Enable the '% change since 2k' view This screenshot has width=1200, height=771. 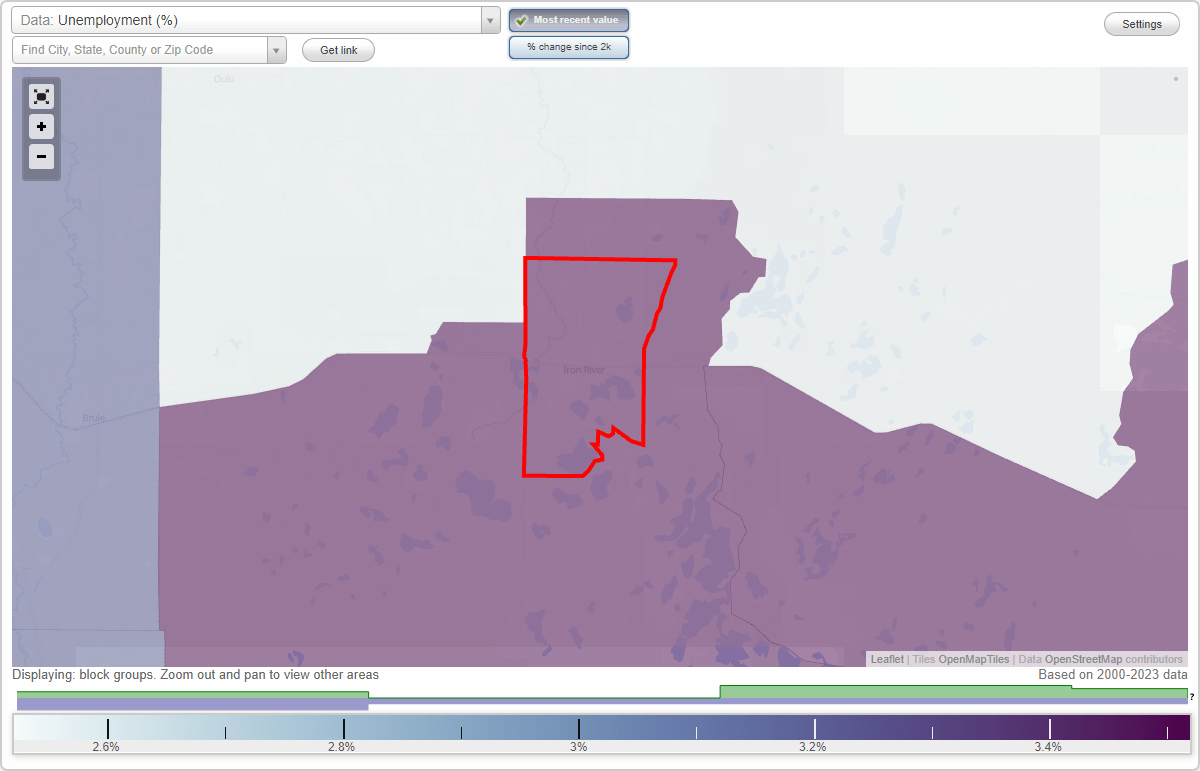click(x=569, y=46)
